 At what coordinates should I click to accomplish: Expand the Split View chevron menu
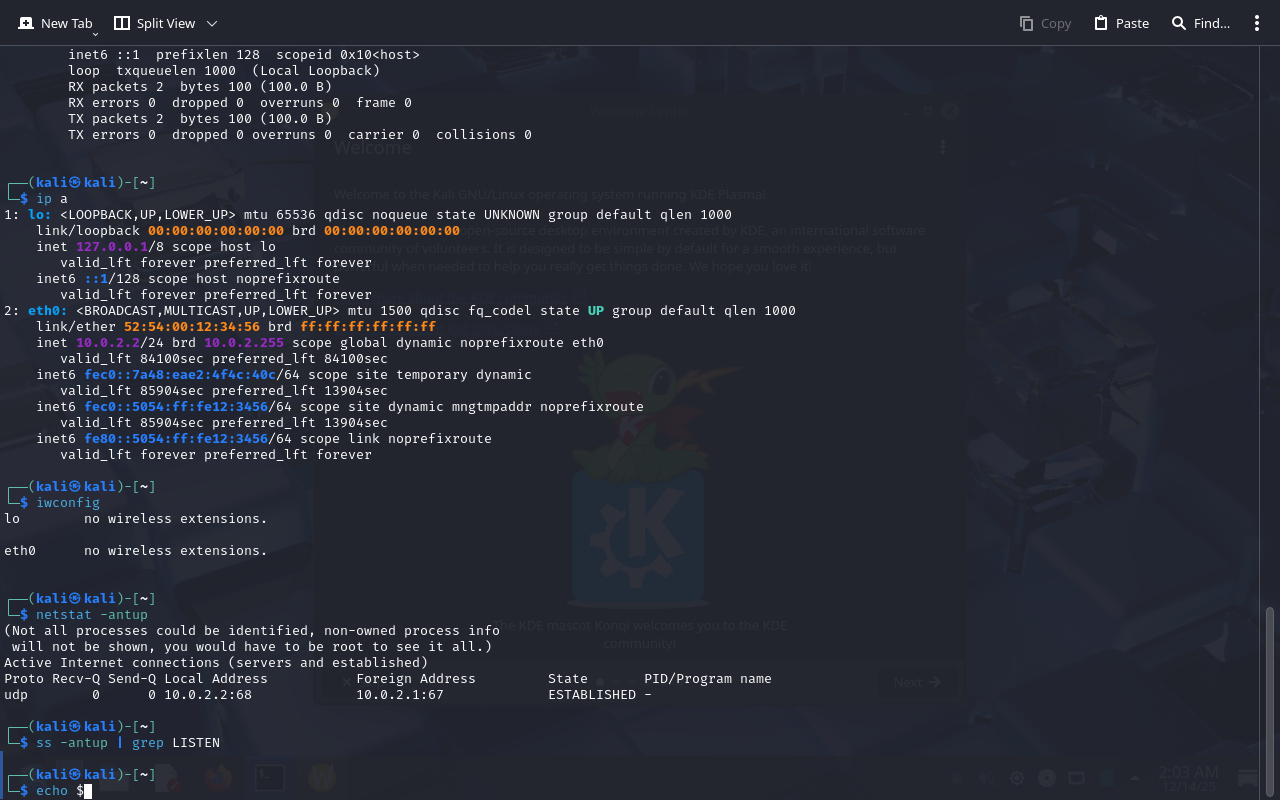[x=211, y=23]
